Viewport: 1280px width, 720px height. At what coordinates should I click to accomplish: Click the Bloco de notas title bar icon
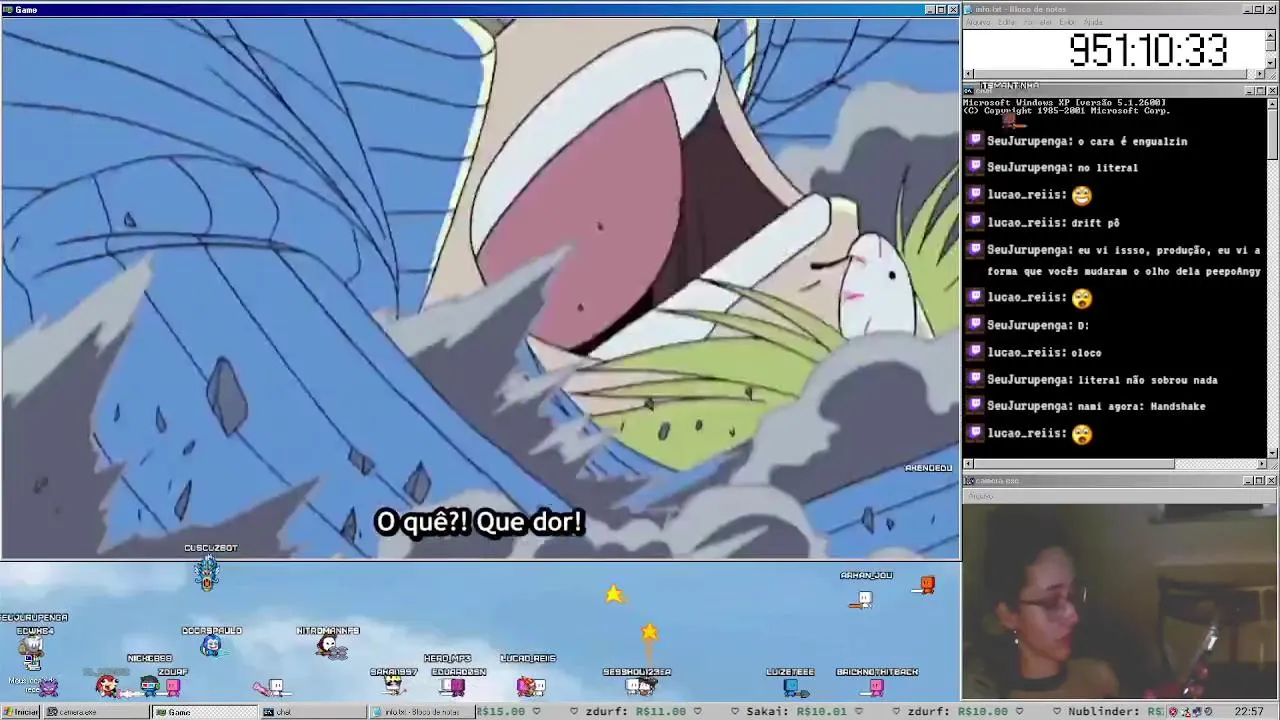point(969,9)
